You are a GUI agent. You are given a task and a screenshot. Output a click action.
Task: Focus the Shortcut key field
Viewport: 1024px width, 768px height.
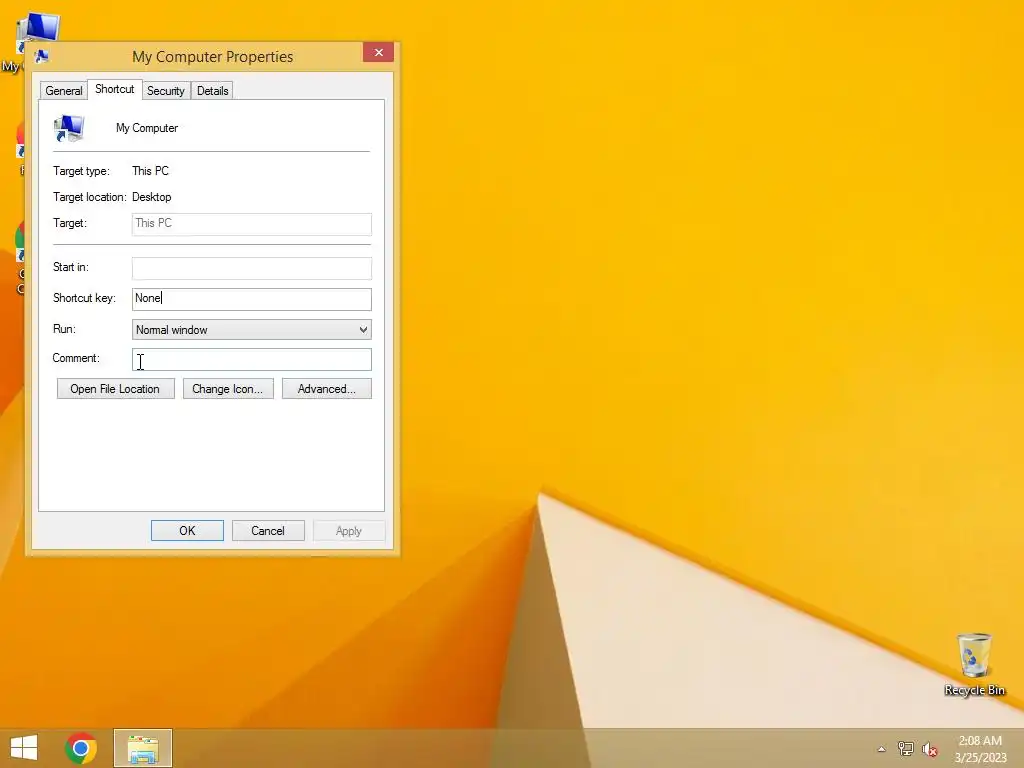(x=252, y=298)
